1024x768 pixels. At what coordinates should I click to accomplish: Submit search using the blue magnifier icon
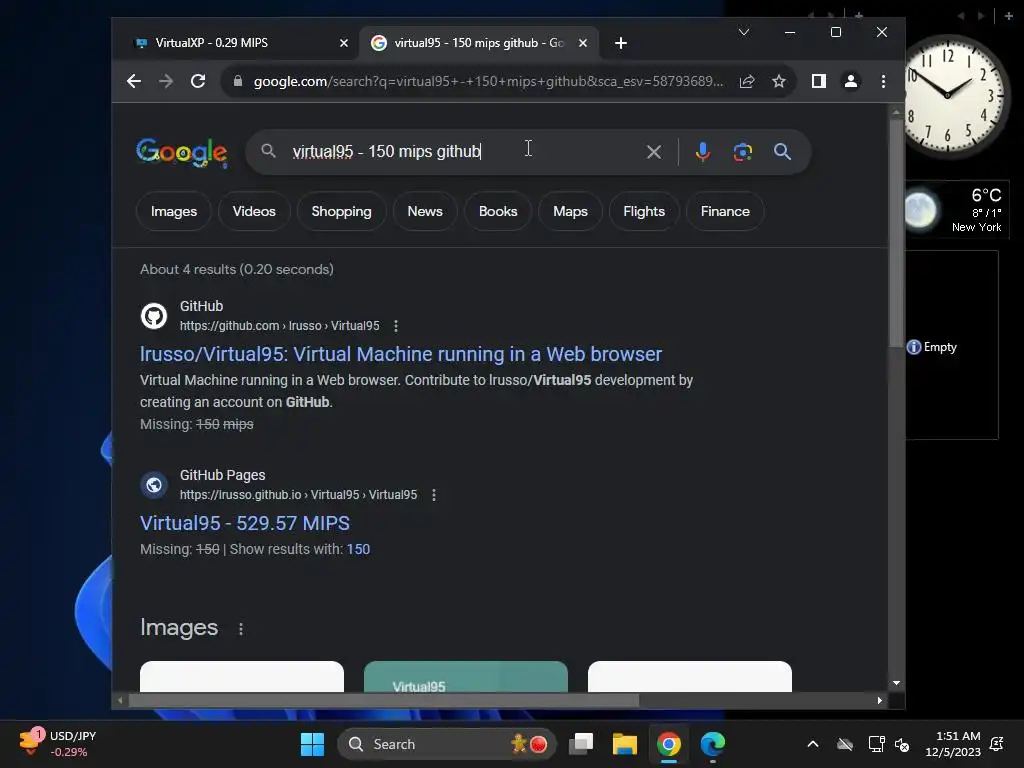(x=782, y=152)
